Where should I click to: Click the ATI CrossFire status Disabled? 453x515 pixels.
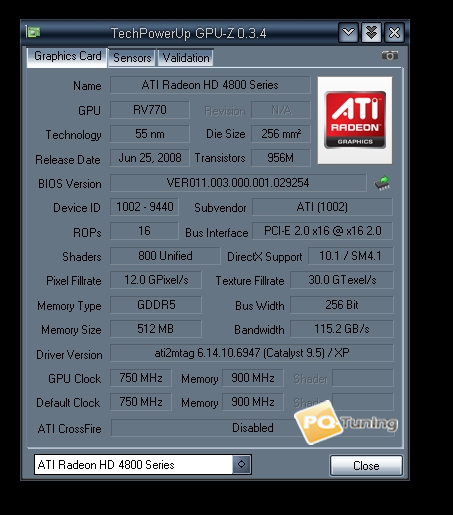pyautogui.click(x=253, y=428)
